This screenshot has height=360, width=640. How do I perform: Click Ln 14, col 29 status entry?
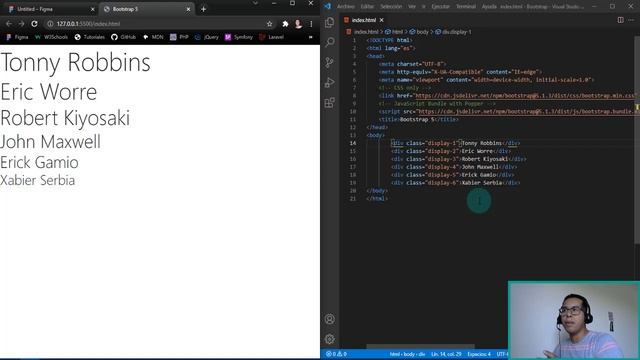coord(446,354)
